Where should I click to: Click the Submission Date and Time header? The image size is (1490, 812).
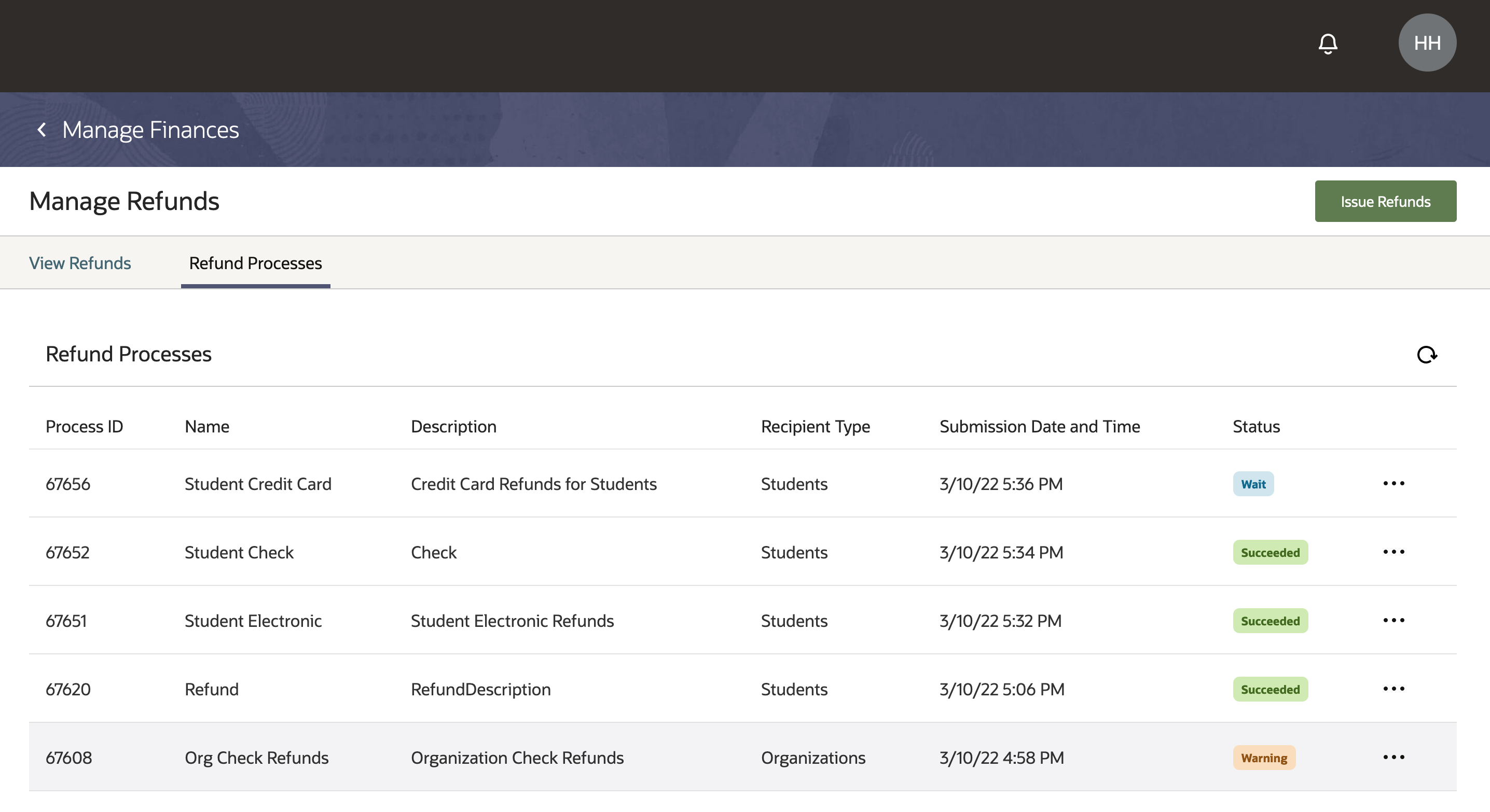(1039, 427)
